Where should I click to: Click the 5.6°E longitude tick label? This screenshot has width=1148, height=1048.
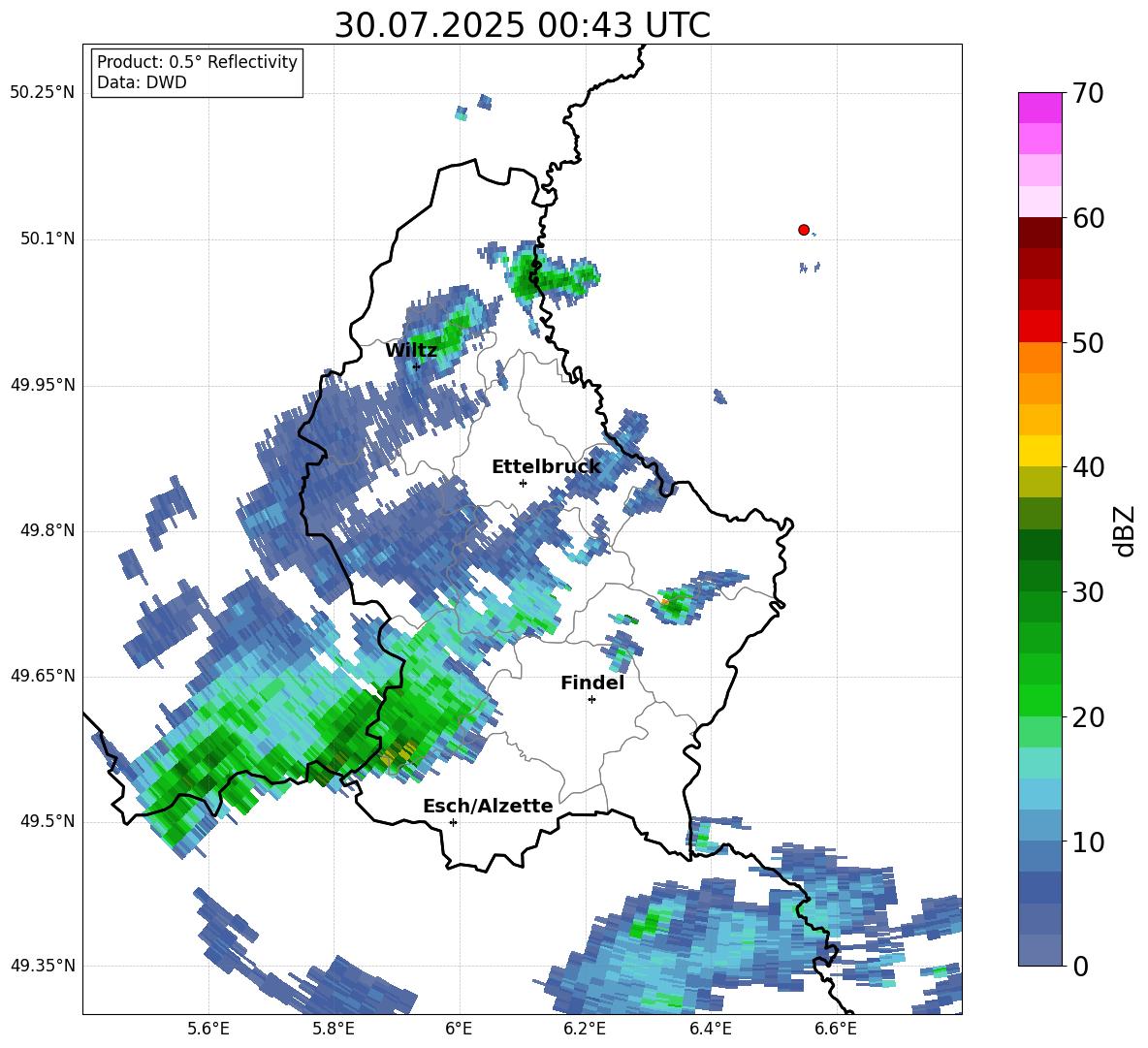tap(208, 1029)
